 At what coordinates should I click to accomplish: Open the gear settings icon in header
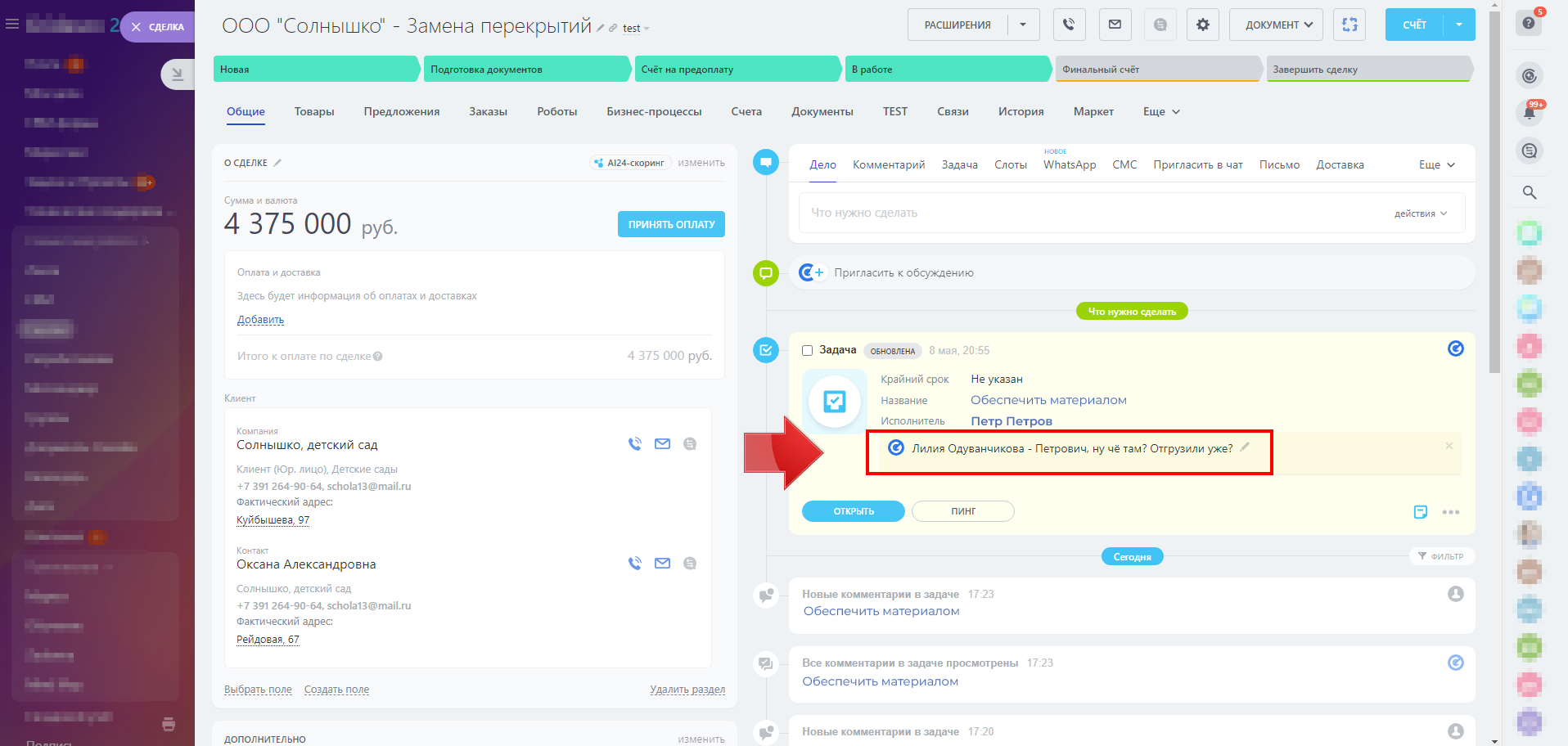[x=1202, y=25]
